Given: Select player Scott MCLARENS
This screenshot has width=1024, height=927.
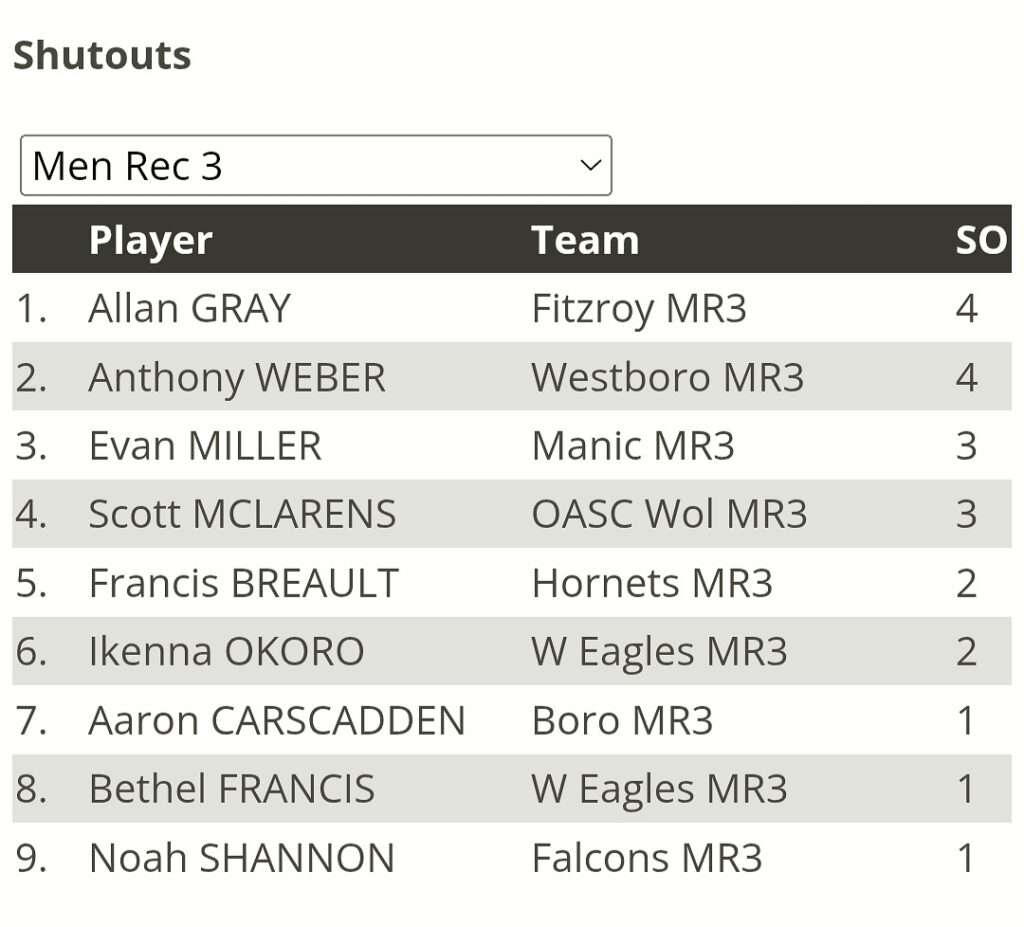Looking at the screenshot, I should pos(242,515).
